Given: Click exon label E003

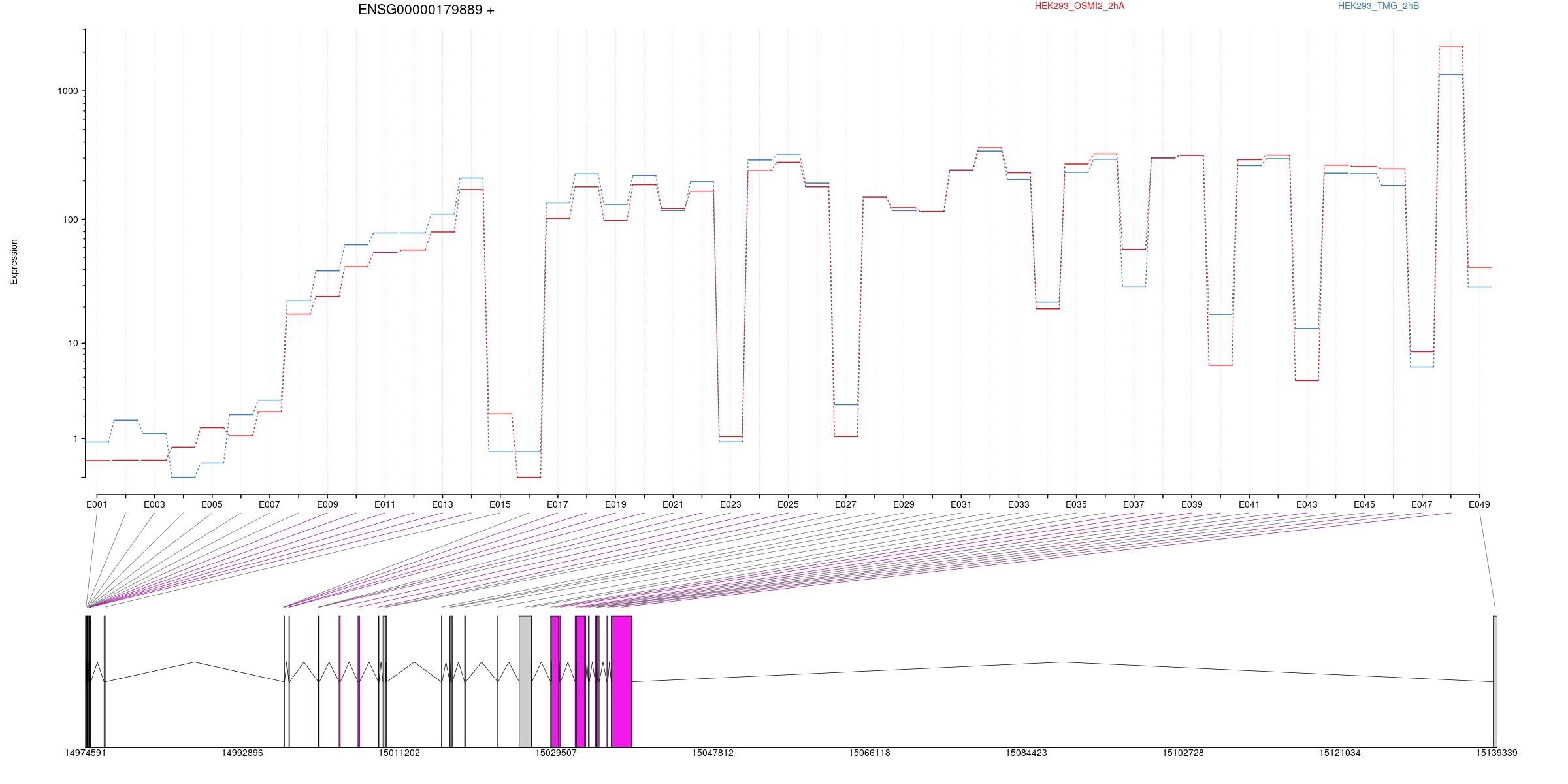Looking at the screenshot, I should (x=154, y=504).
